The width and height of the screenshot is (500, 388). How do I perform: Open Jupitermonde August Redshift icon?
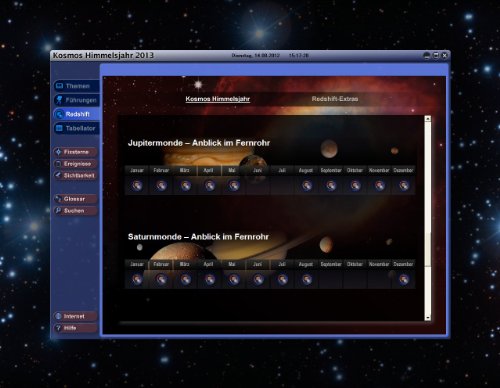(307, 185)
